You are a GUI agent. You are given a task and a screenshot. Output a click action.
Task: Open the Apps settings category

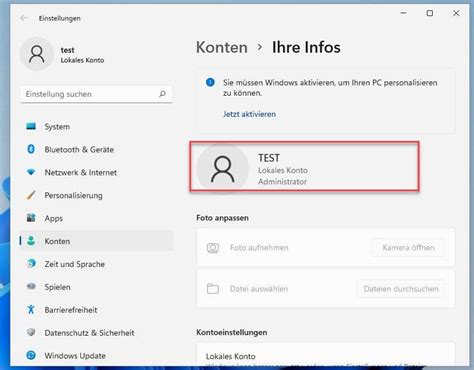tap(96, 218)
